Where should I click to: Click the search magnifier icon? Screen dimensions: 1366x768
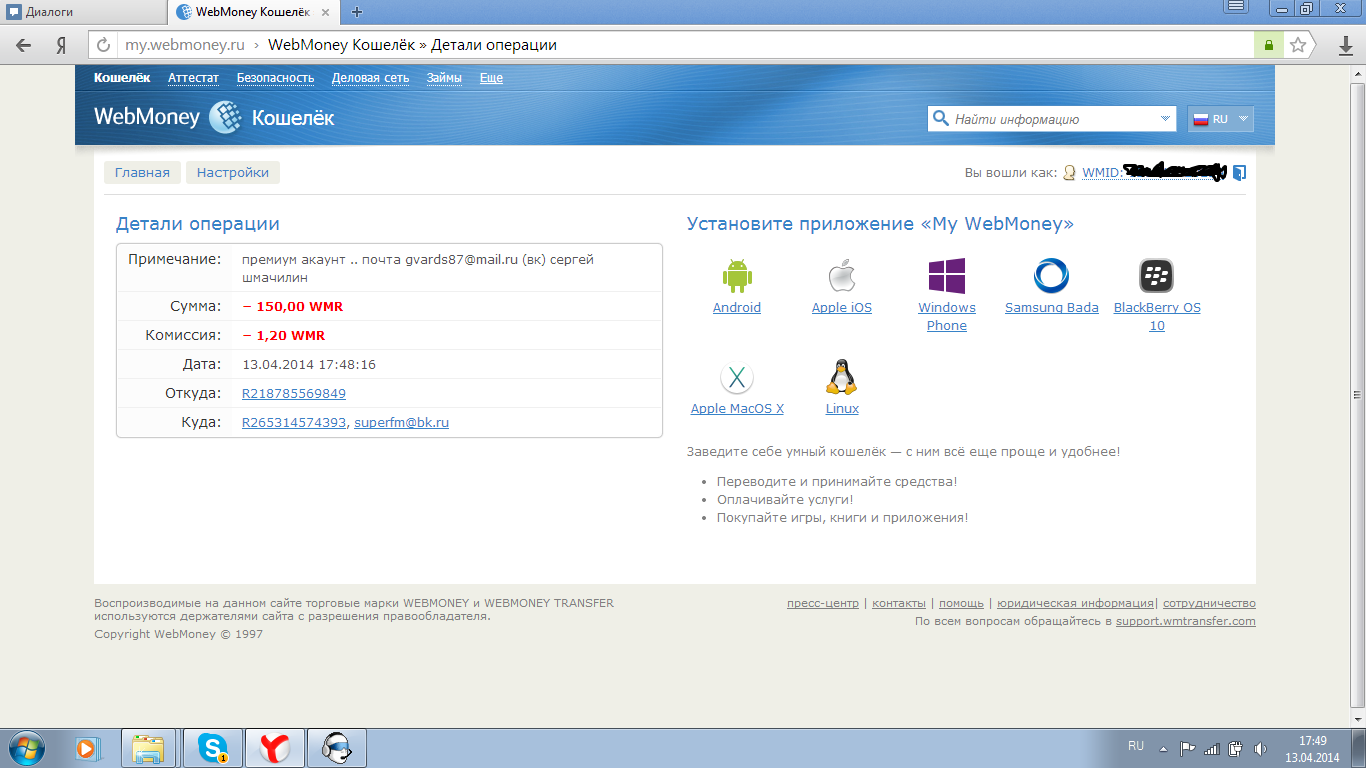(x=940, y=119)
